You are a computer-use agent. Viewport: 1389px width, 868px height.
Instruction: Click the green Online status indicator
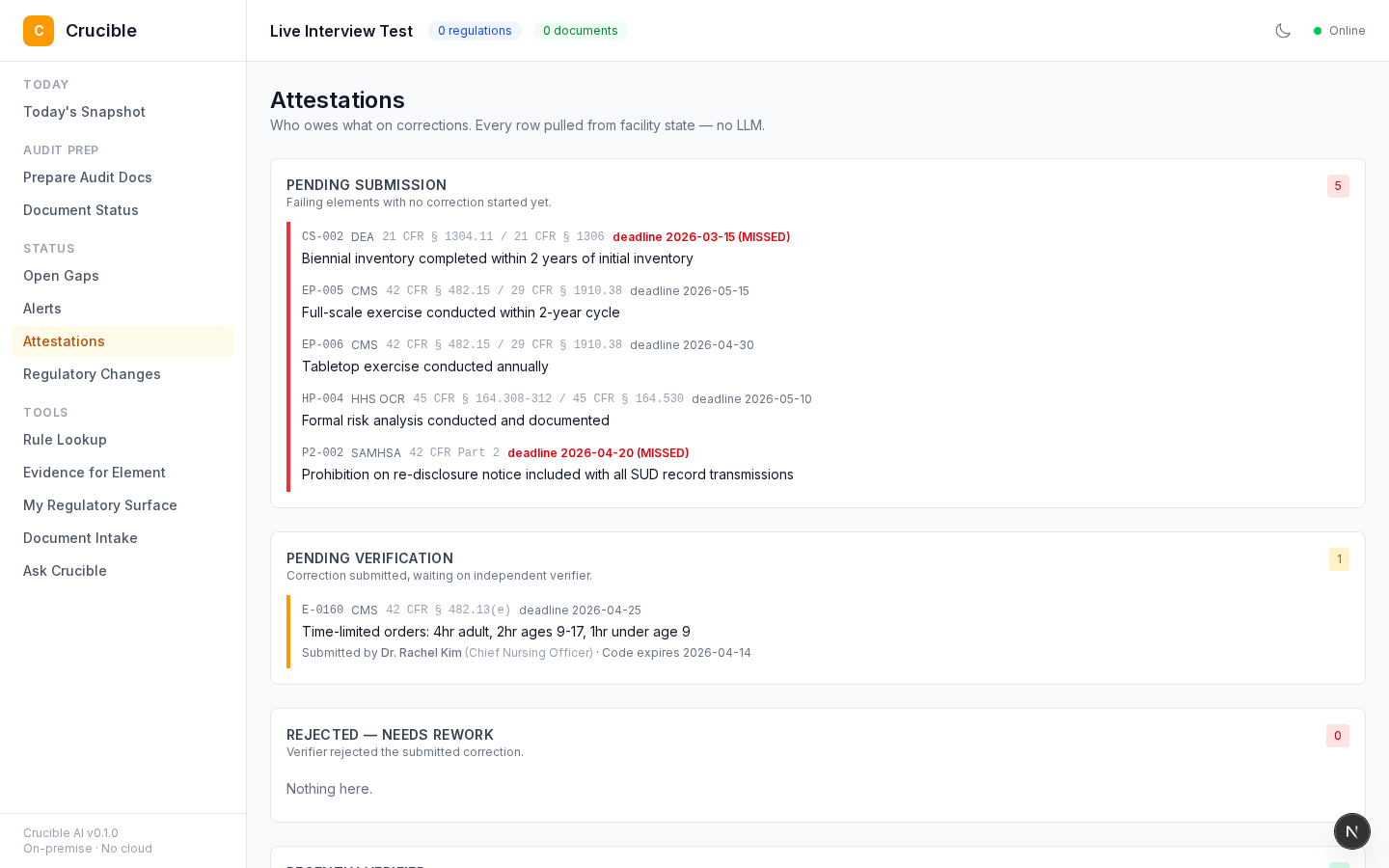(x=1339, y=30)
